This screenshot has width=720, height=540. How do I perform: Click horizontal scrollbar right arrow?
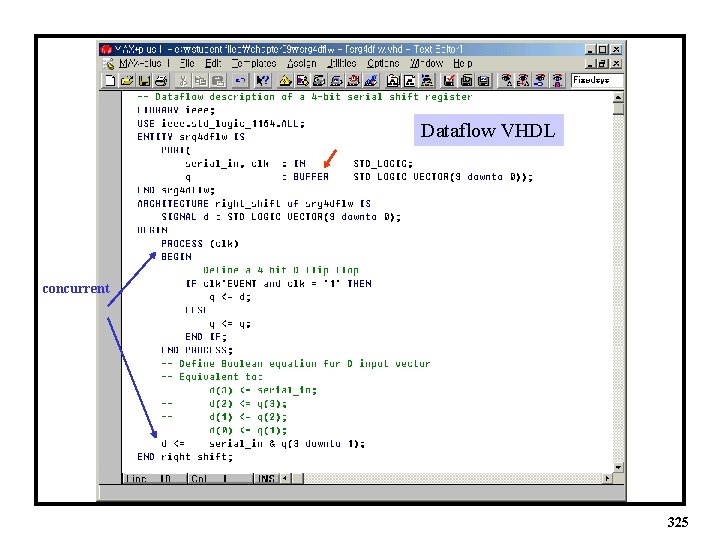coord(607,478)
